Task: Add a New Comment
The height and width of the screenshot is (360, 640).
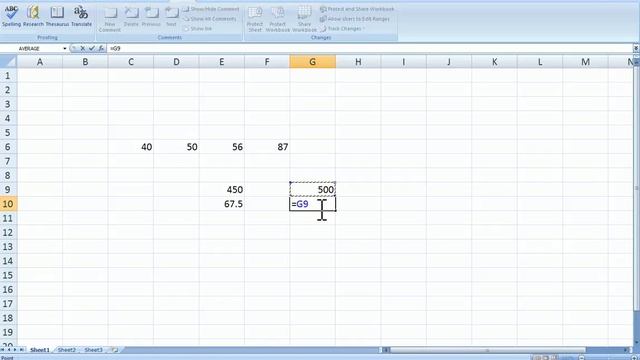Action: (110, 19)
